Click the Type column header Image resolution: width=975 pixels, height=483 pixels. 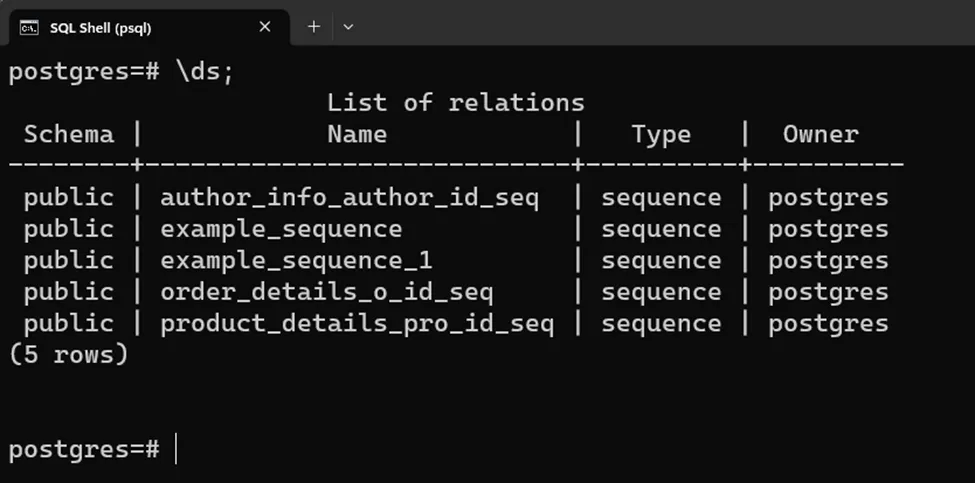(x=660, y=134)
